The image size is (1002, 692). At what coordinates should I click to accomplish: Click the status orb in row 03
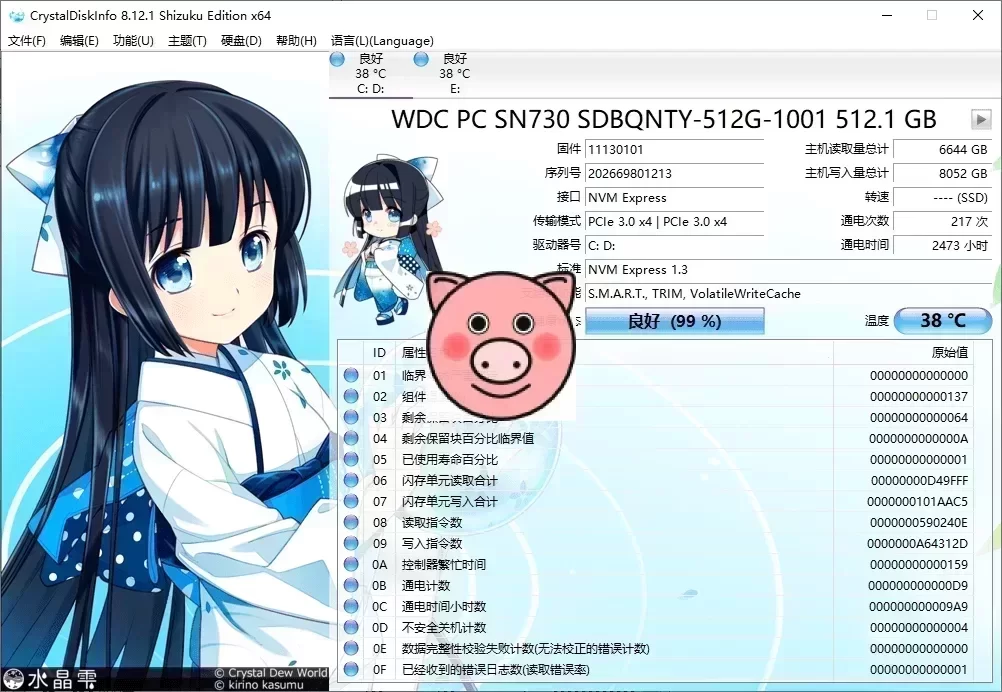(351, 417)
